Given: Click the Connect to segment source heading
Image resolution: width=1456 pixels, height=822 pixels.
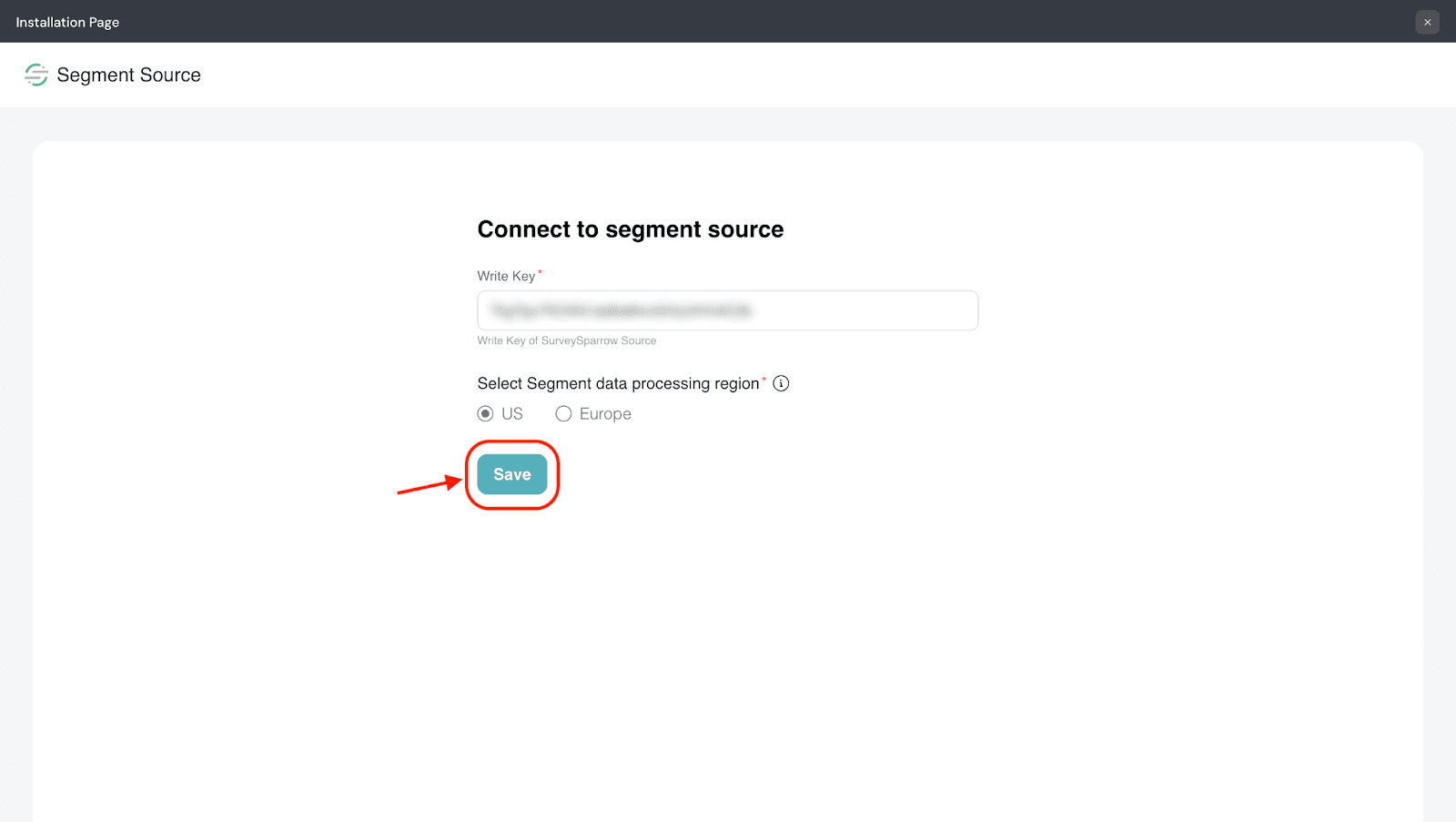Looking at the screenshot, I should (x=630, y=229).
